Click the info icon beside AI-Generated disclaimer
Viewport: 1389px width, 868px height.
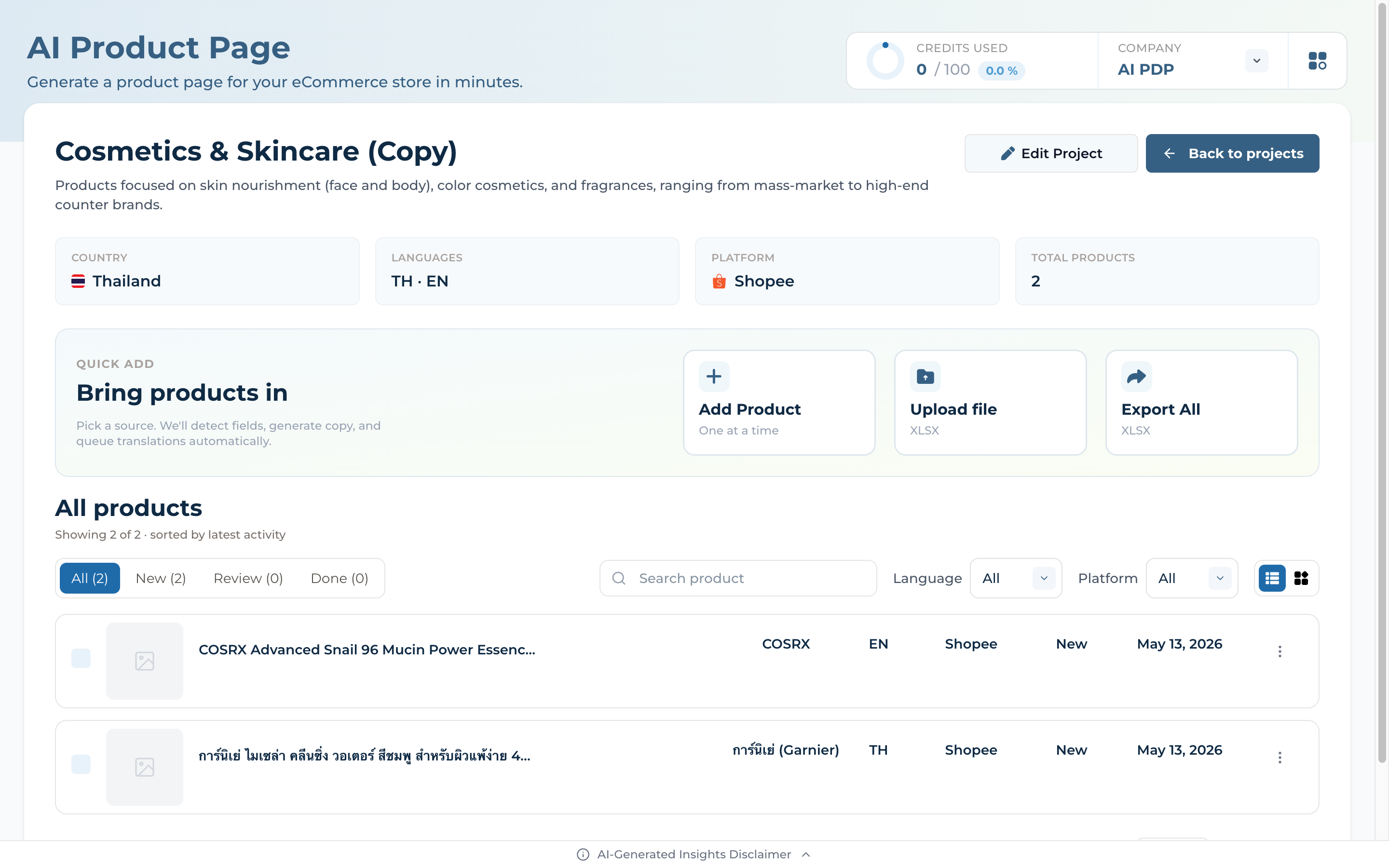(x=583, y=855)
